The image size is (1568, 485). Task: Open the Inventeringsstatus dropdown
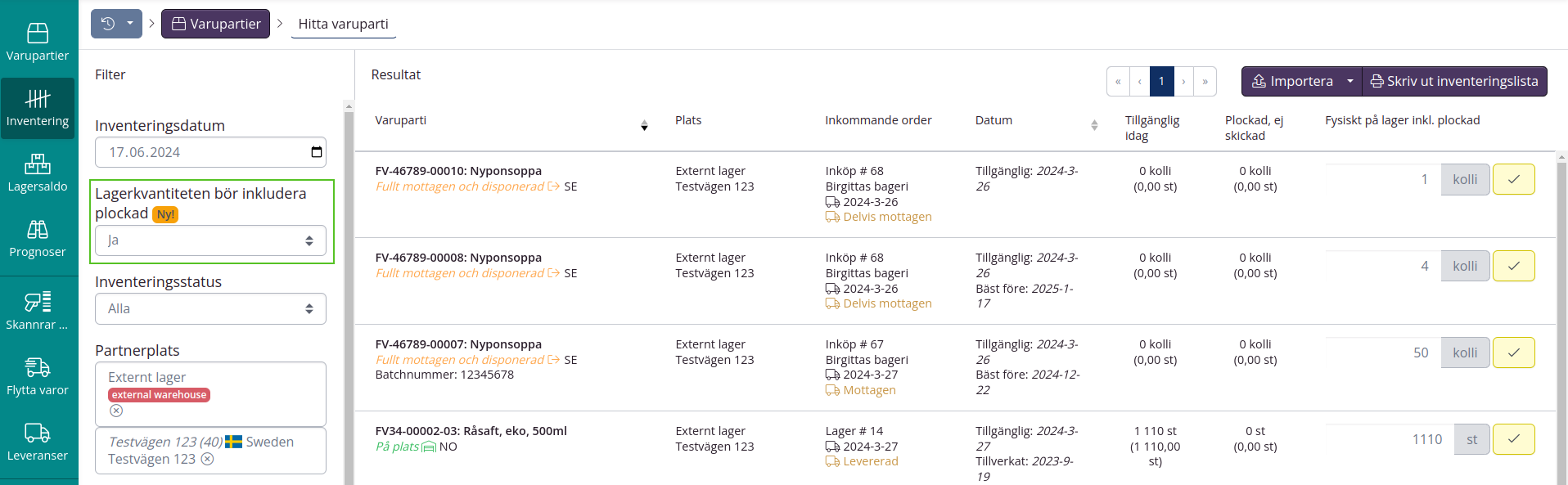210,309
